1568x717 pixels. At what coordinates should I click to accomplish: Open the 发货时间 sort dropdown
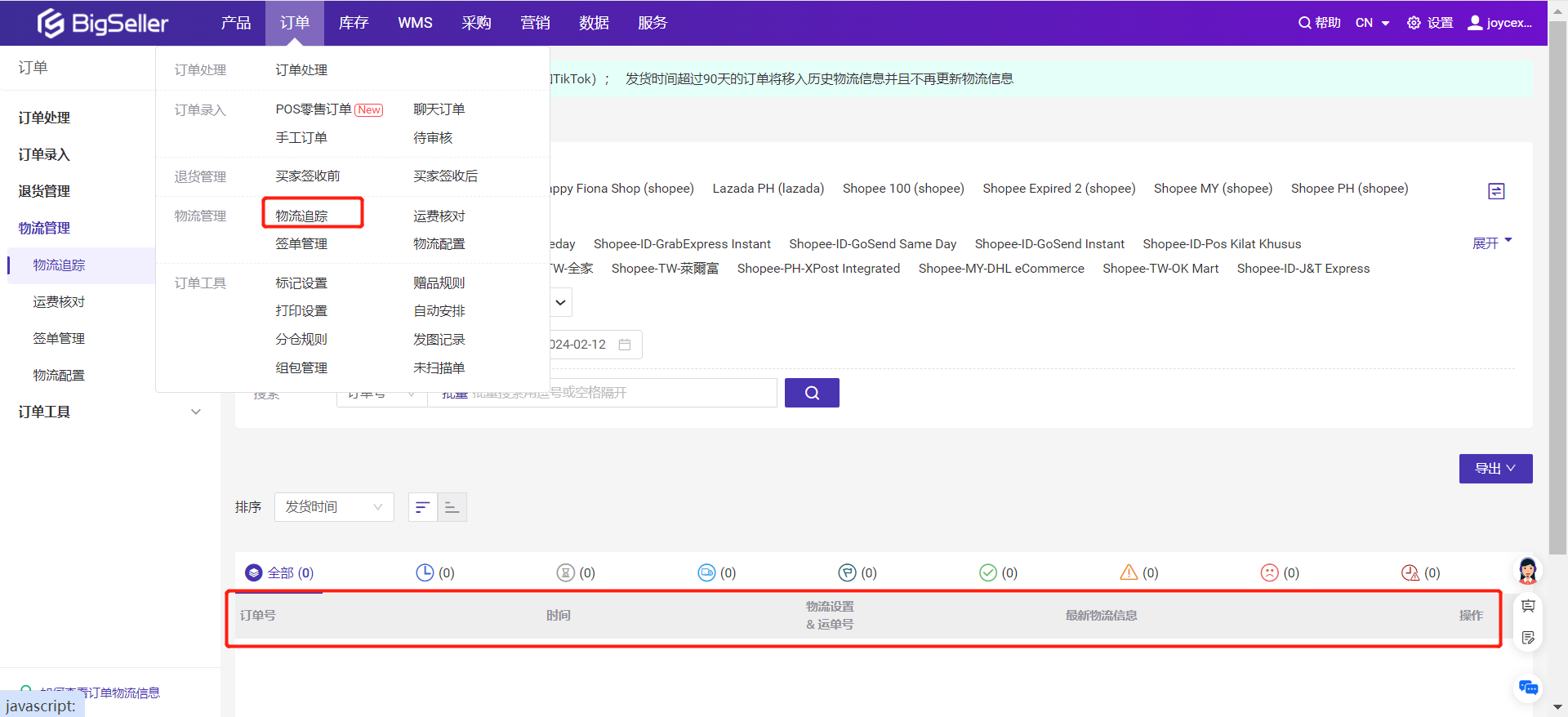pos(334,507)
